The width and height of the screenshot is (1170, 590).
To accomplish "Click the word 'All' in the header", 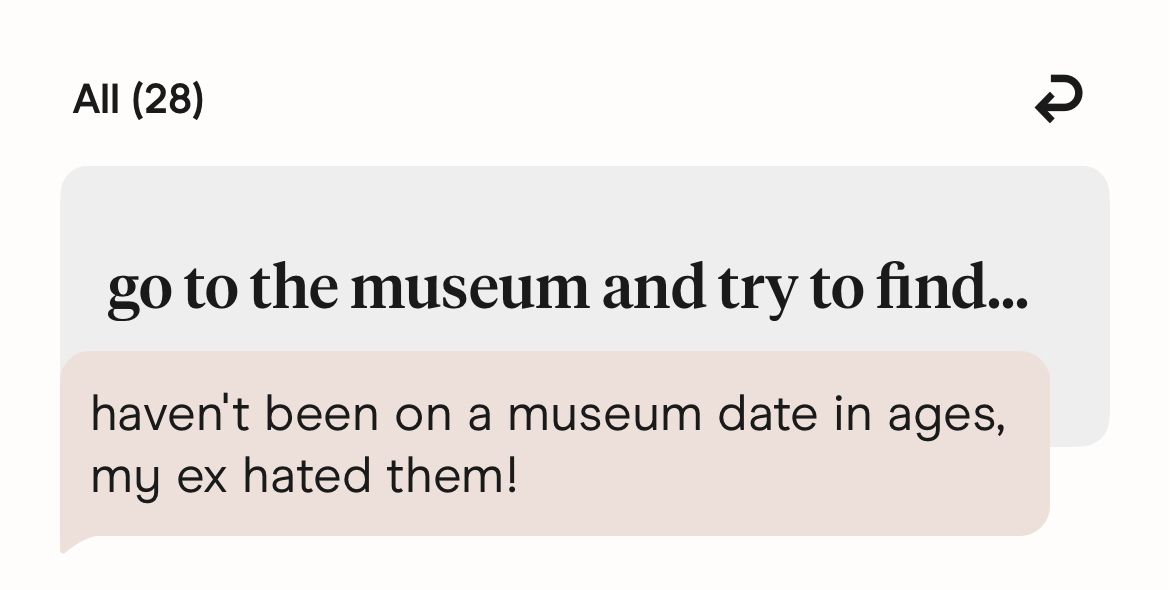I will [x=96, y=100].
